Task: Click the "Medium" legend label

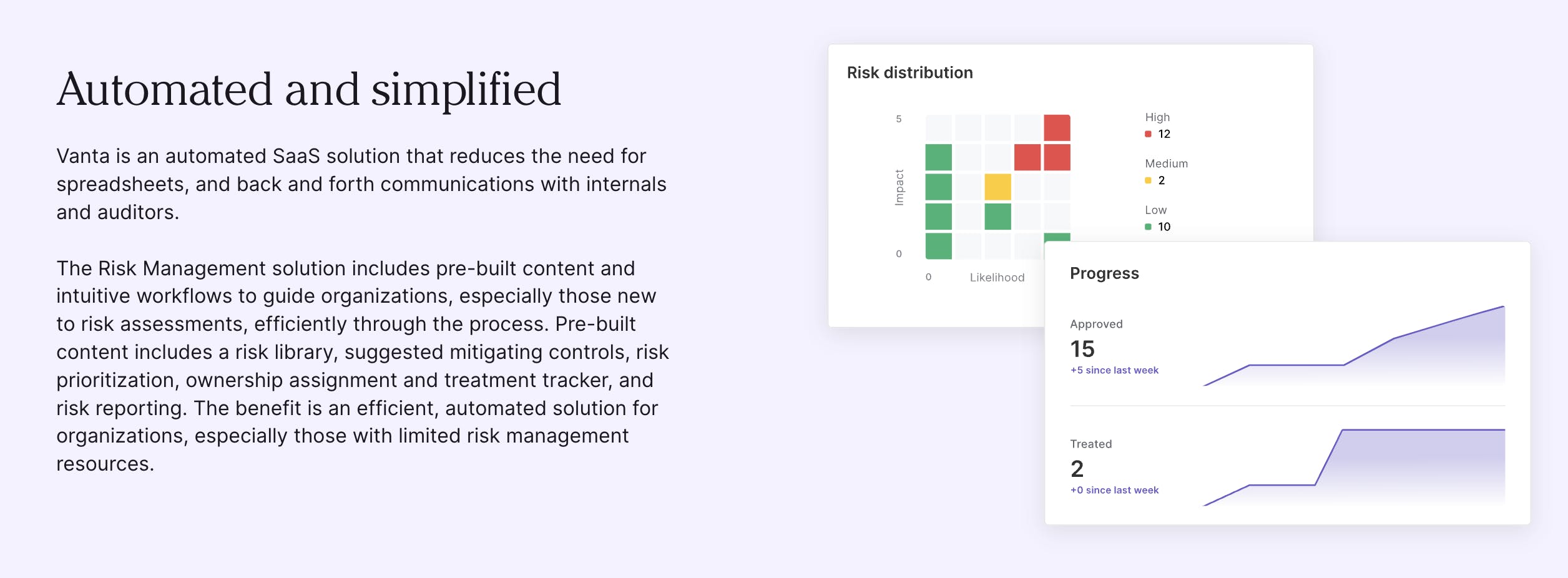Action: coord(1166,164)
